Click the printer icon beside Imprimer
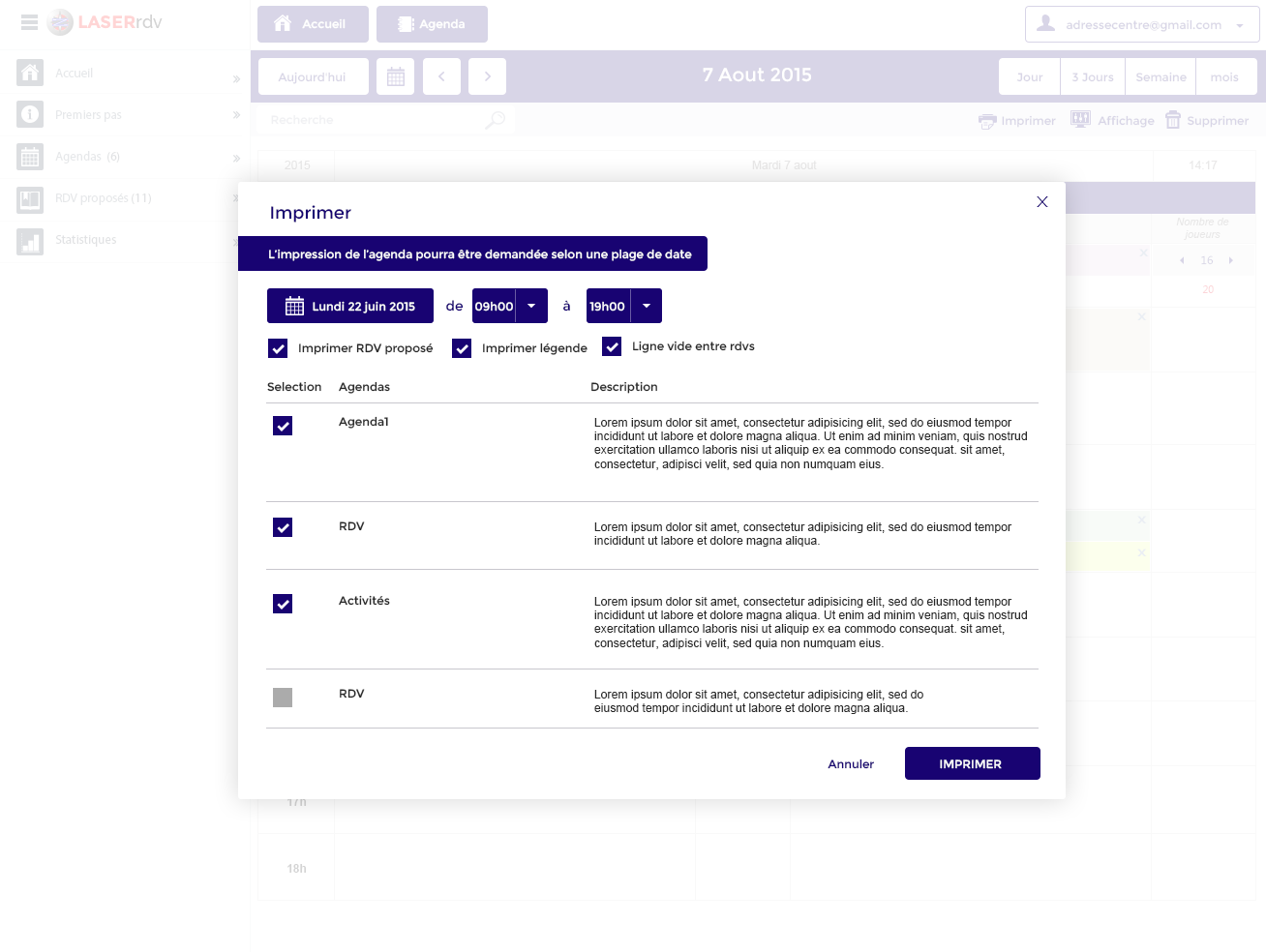 [x=987, y=121]
